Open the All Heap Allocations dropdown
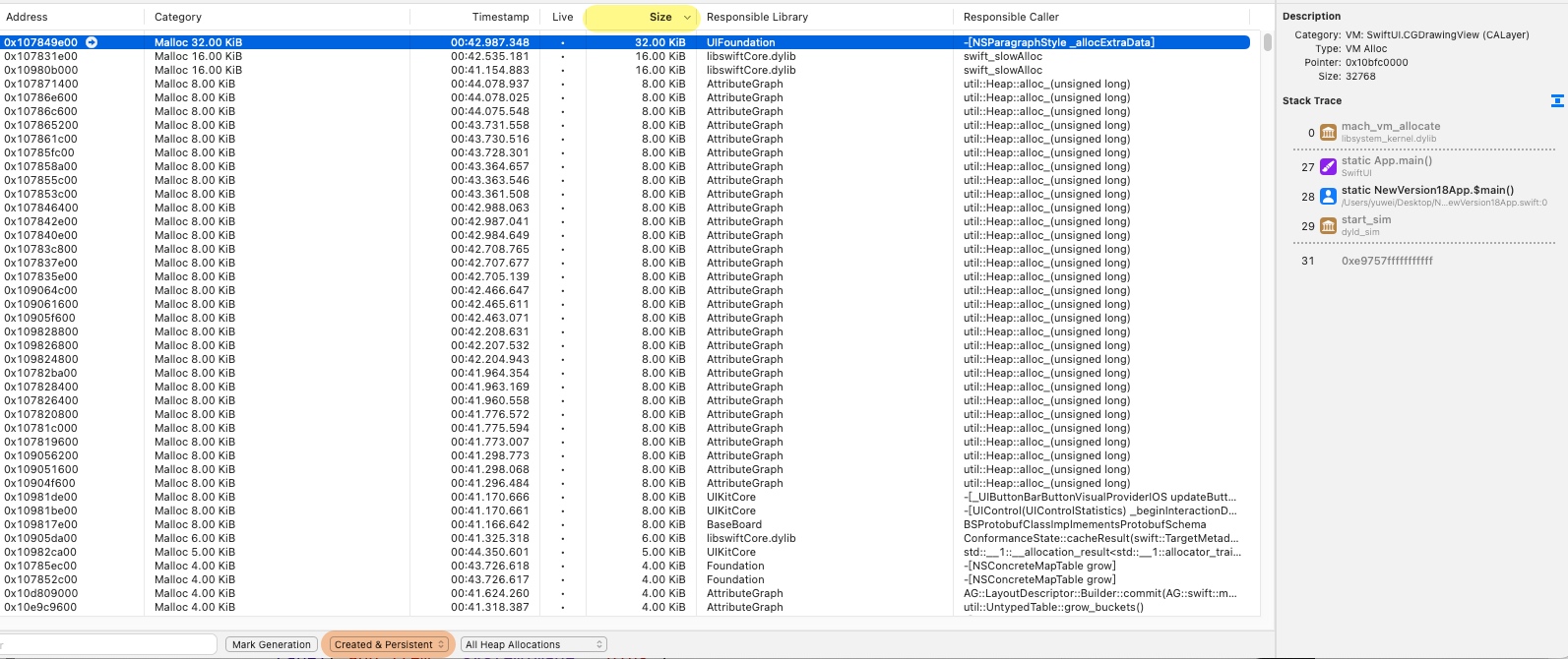Image resolution: width=1568 pixels, height=659 pixels. (x=533, y=644)
